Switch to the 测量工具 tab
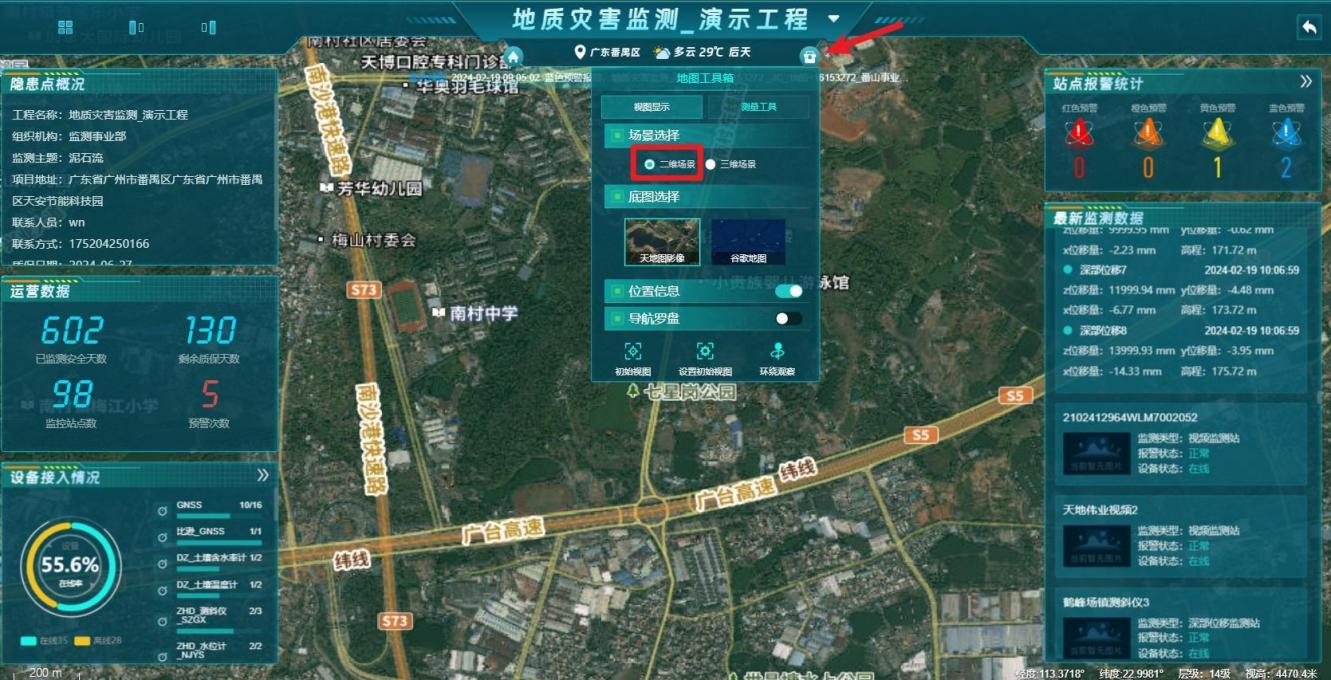The height and width of the screenshot is (680, 1331). tap(759, 107)
